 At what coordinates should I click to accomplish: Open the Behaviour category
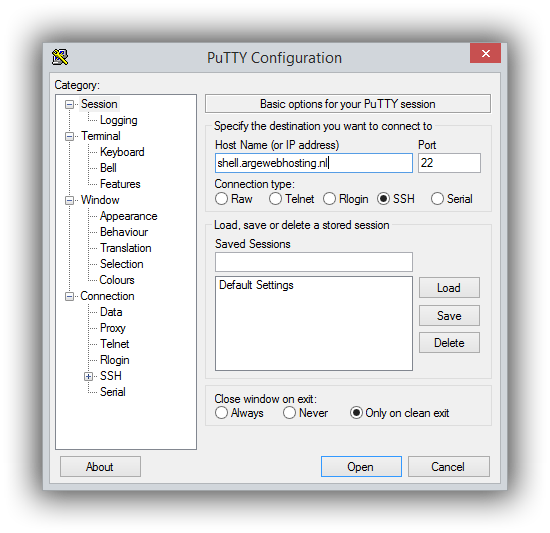point(124,232)
